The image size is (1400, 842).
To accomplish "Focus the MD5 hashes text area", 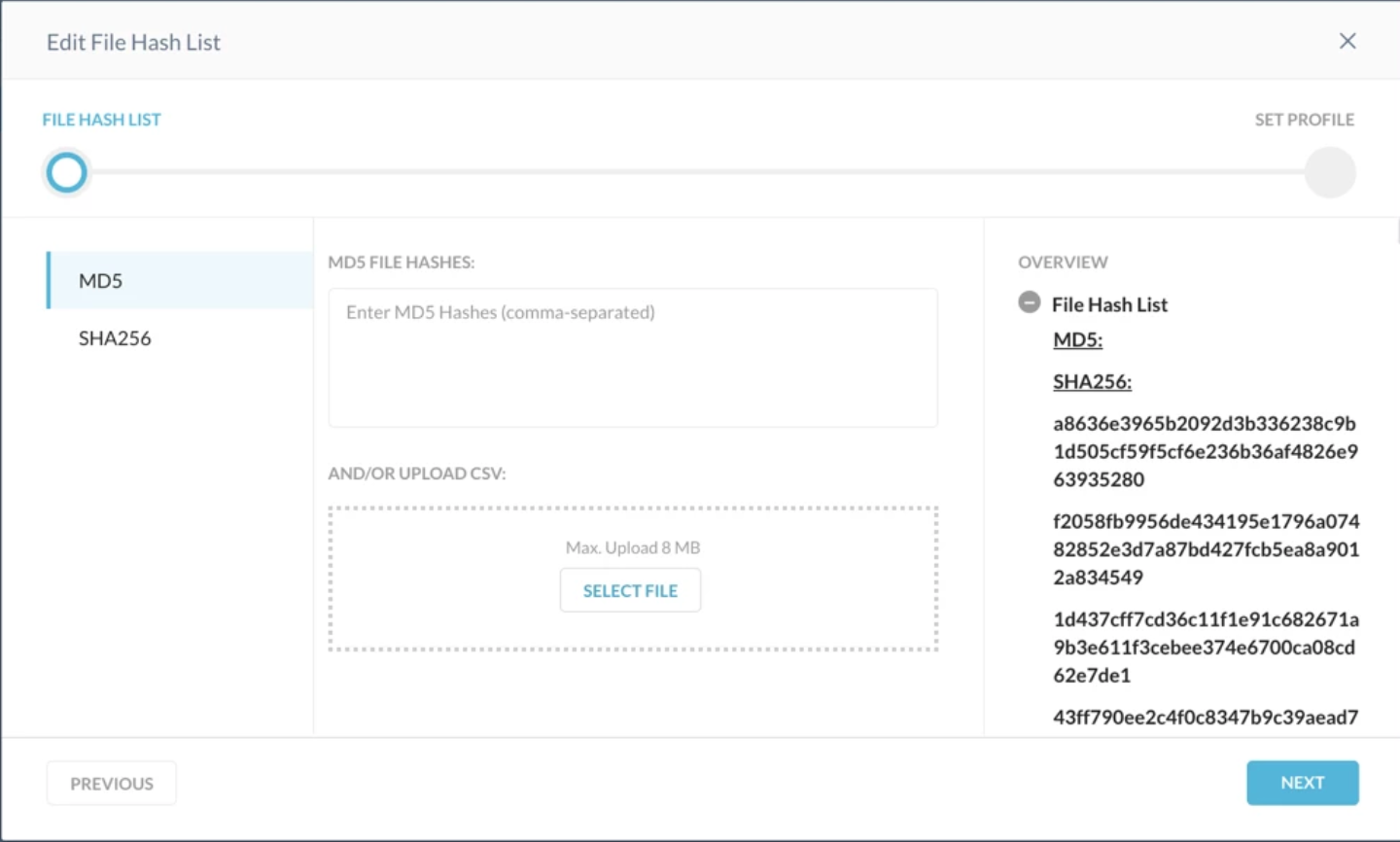I will (632, 357).
